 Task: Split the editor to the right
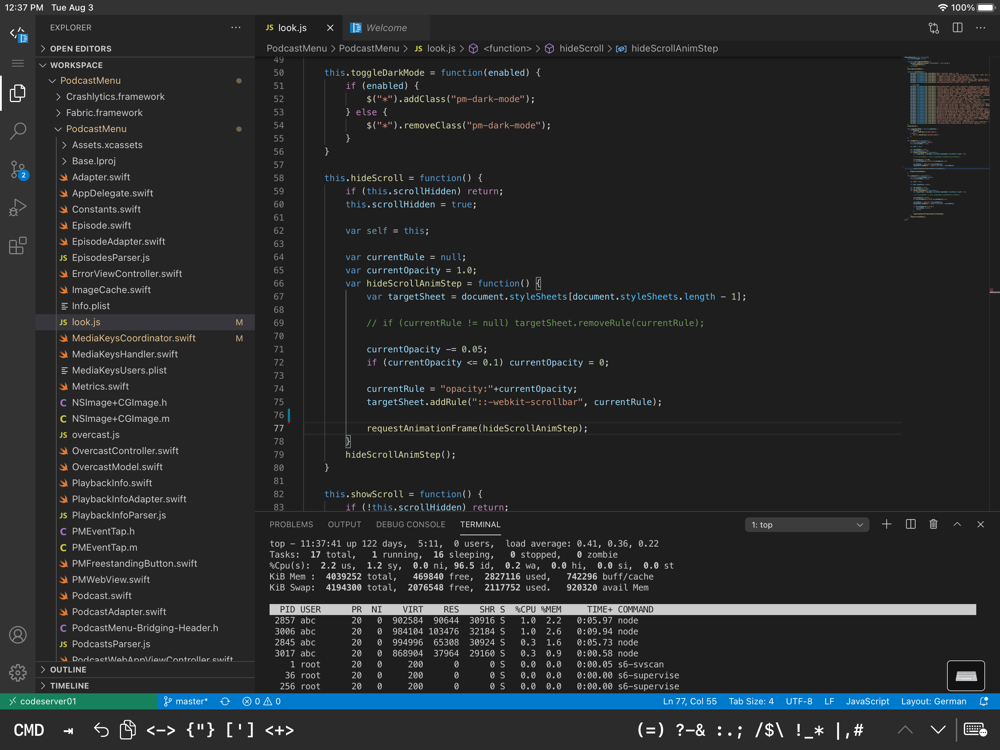pos(957,28)
